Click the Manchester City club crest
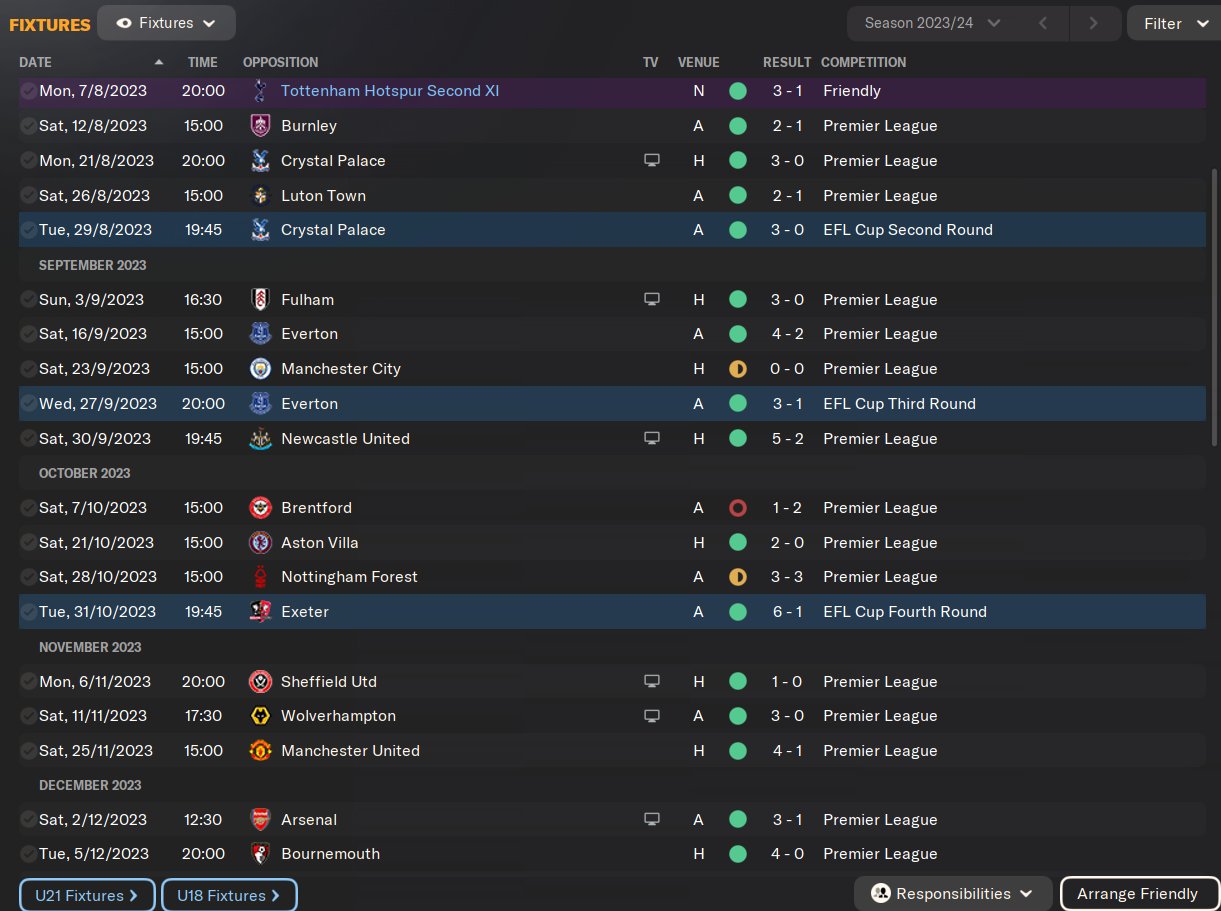Viewport: 1221px width, 911px height. click(x=260, y=369)
